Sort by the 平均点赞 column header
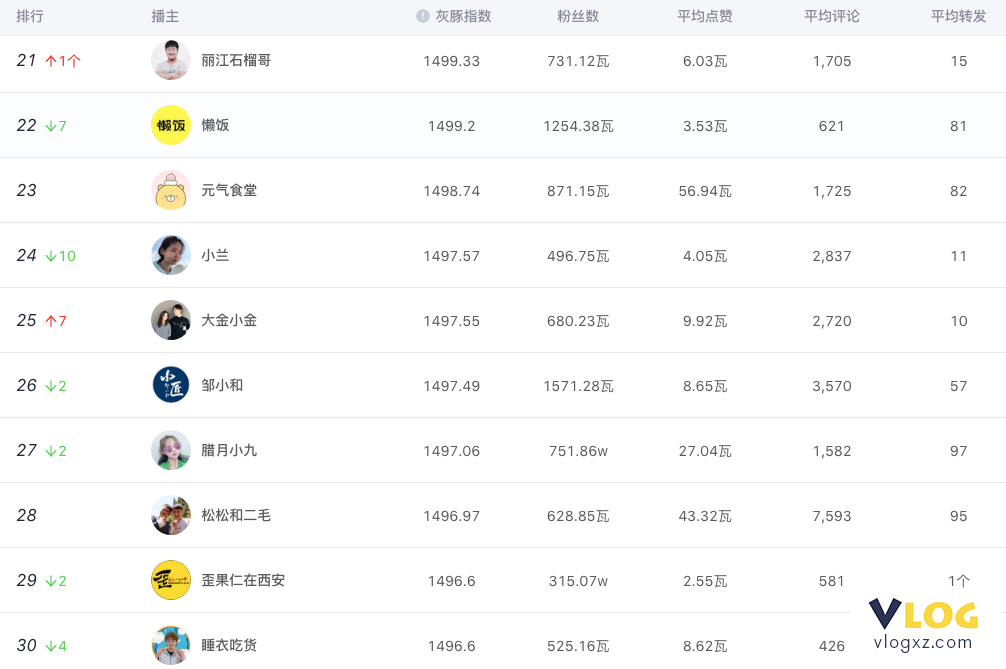The height and width of the screenshot is (669, 1006). [x=704, y=16]
